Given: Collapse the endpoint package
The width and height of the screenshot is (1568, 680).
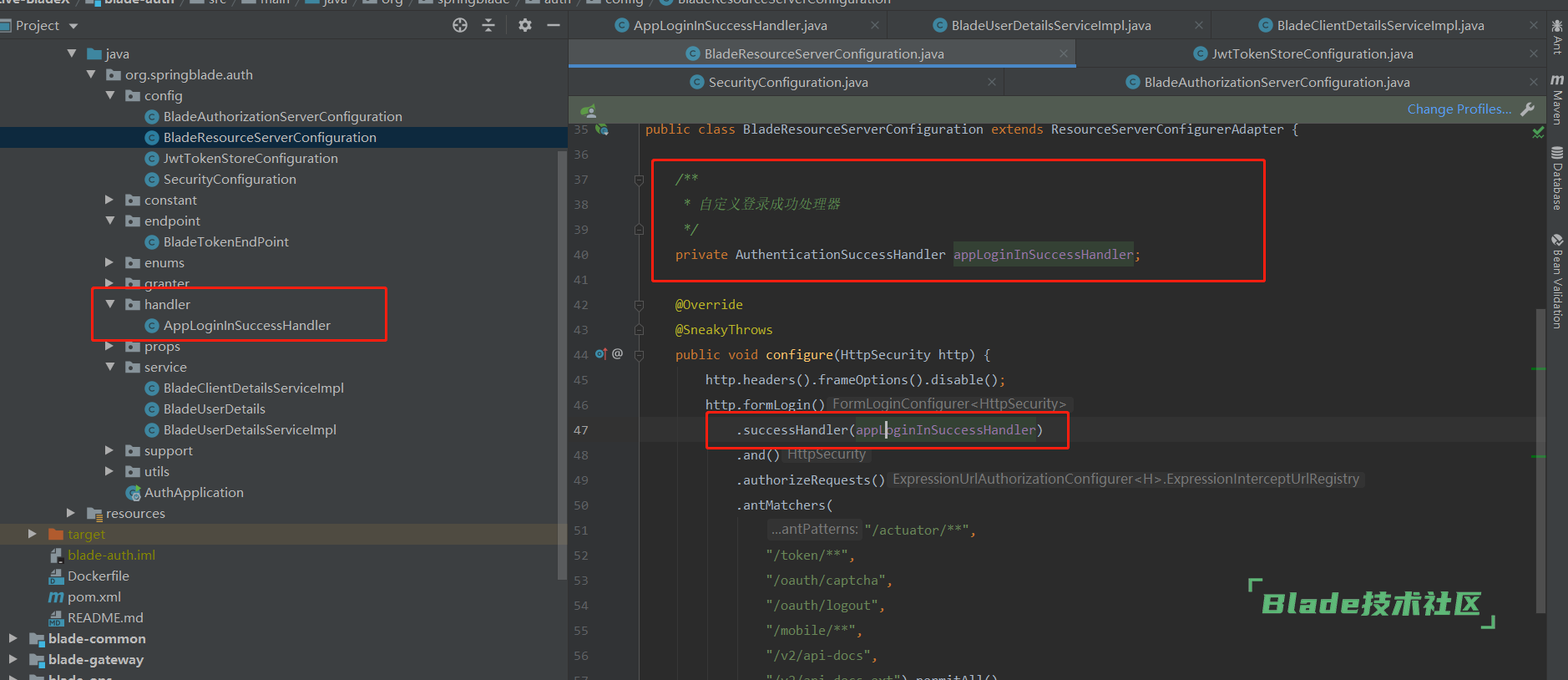Looking at the screenshot, I should [110, 221].
